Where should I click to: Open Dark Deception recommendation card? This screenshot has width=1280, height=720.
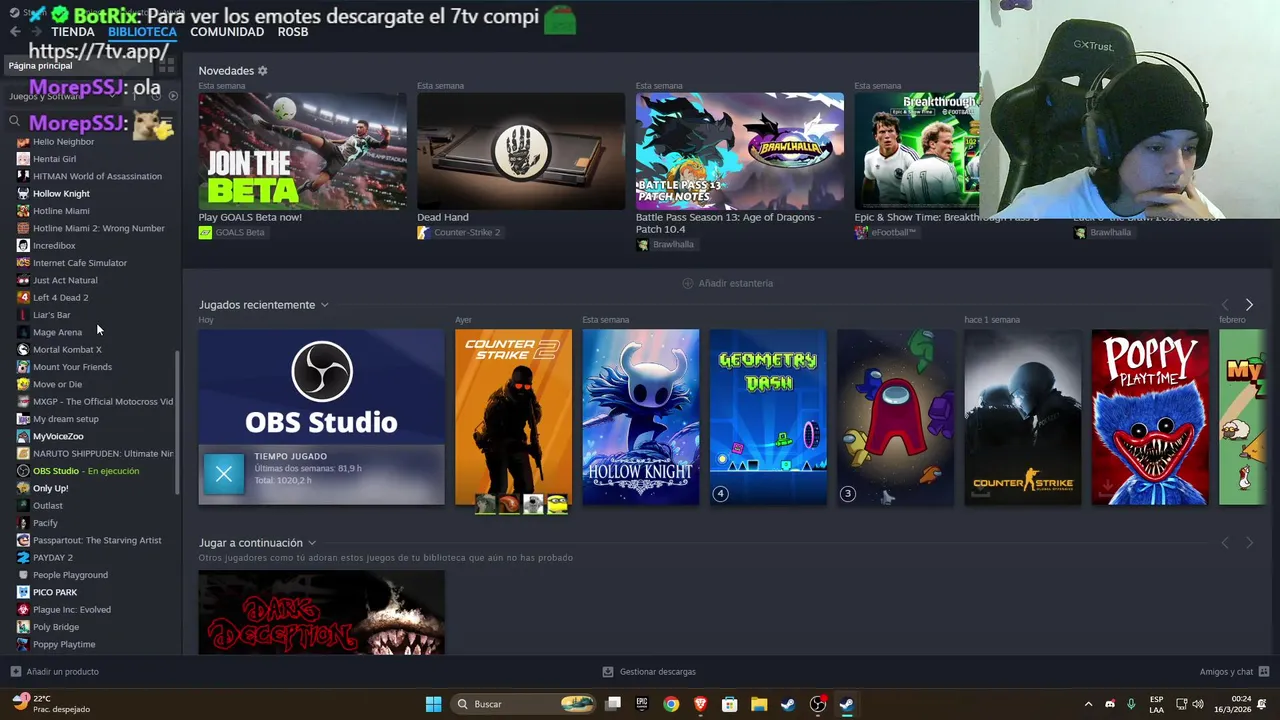[x=321, y=612]
